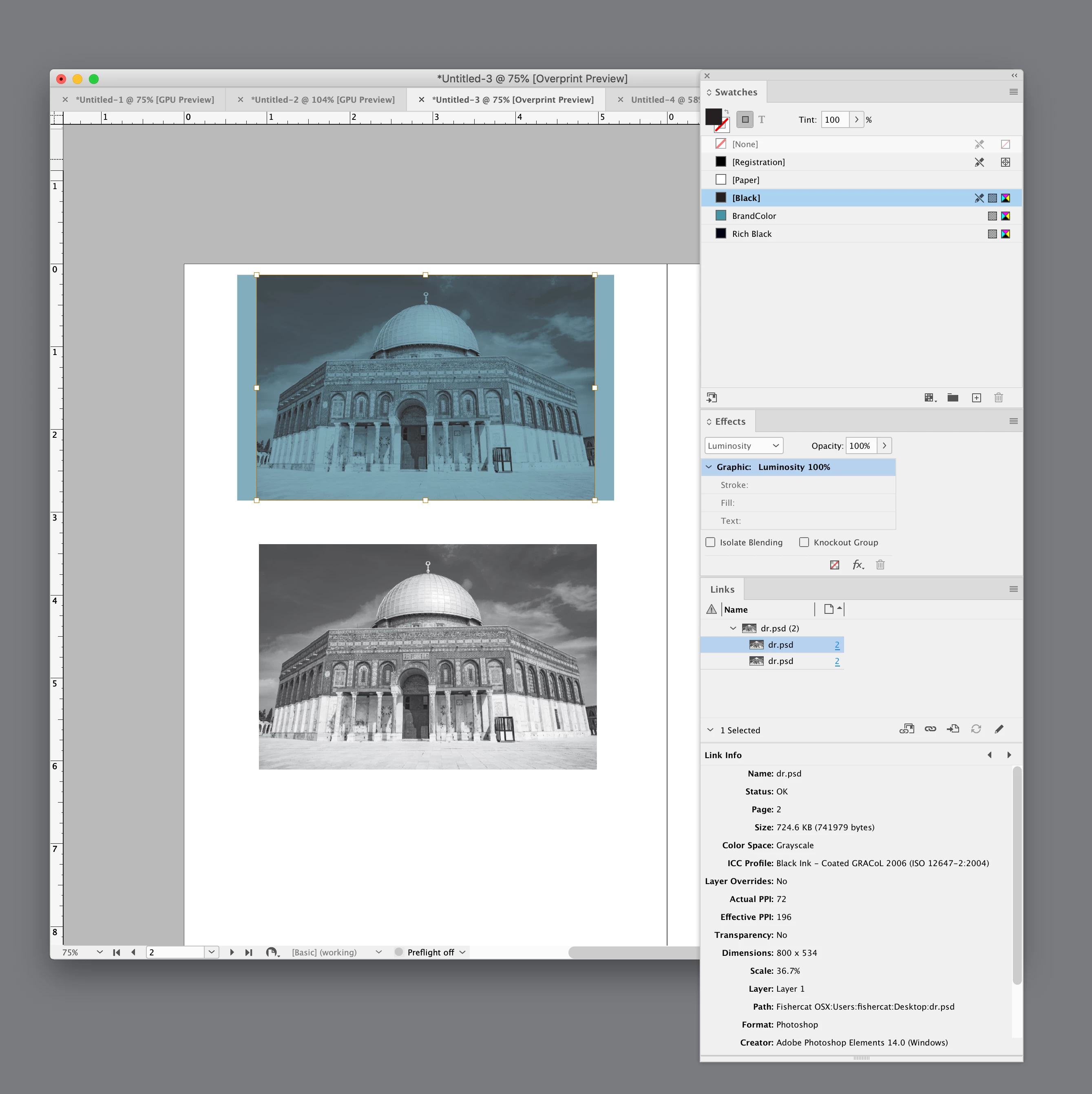Open the Luminosity blending mode dropdown
Viewport: 1092px width, 1094px height.
pos(744,446)
